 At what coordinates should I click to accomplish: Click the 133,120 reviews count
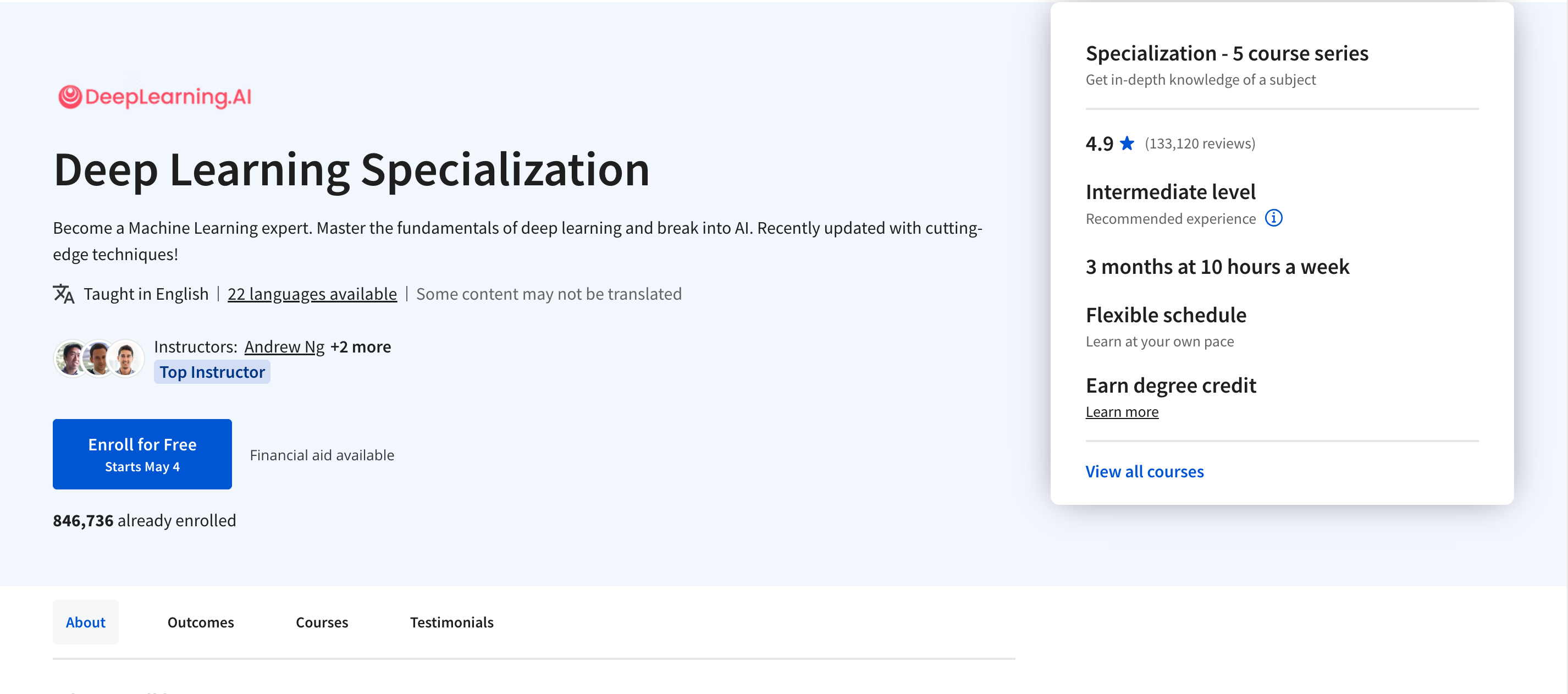tap(1200, 143)
